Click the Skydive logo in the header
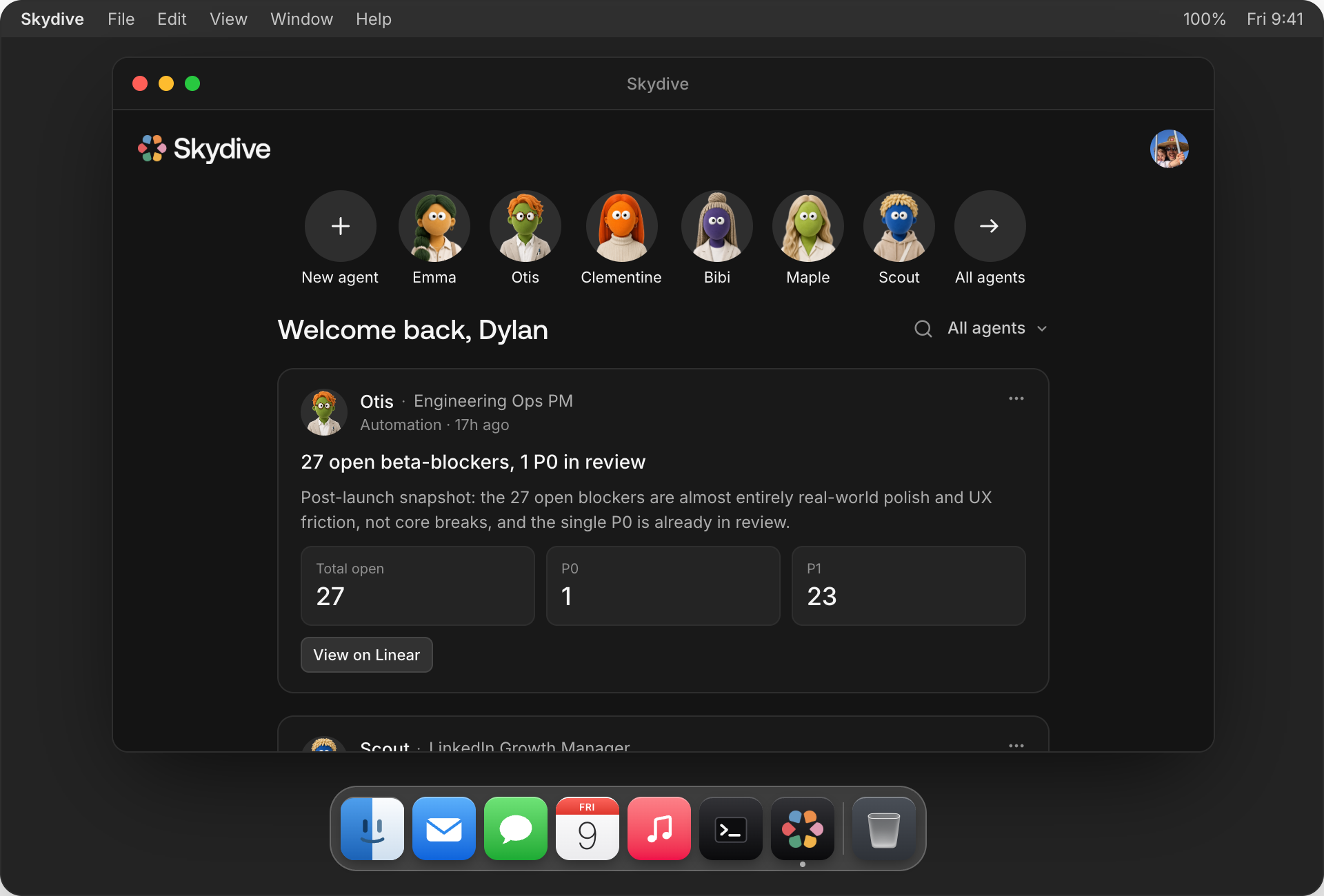This screenshot has height=896, width=1324. coord(204,149)
